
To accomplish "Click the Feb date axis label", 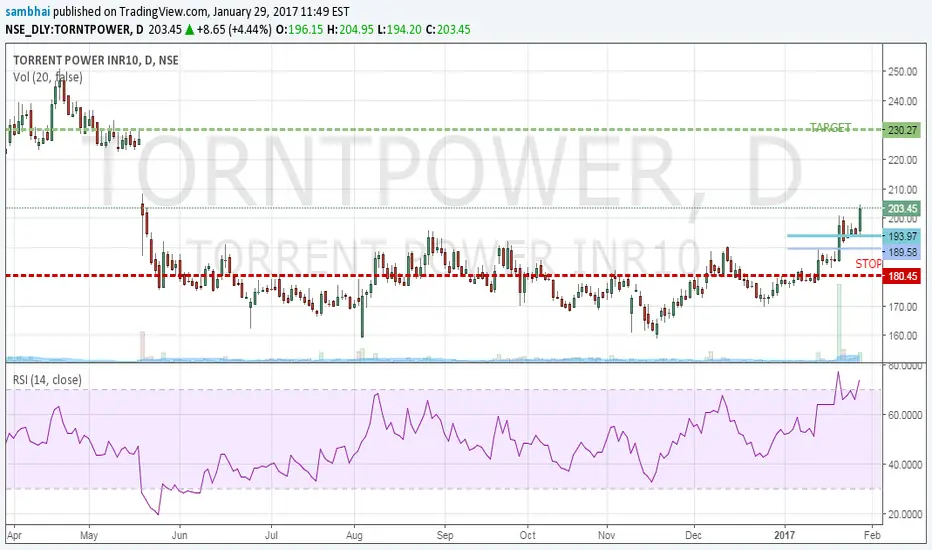I will point(872,535).
